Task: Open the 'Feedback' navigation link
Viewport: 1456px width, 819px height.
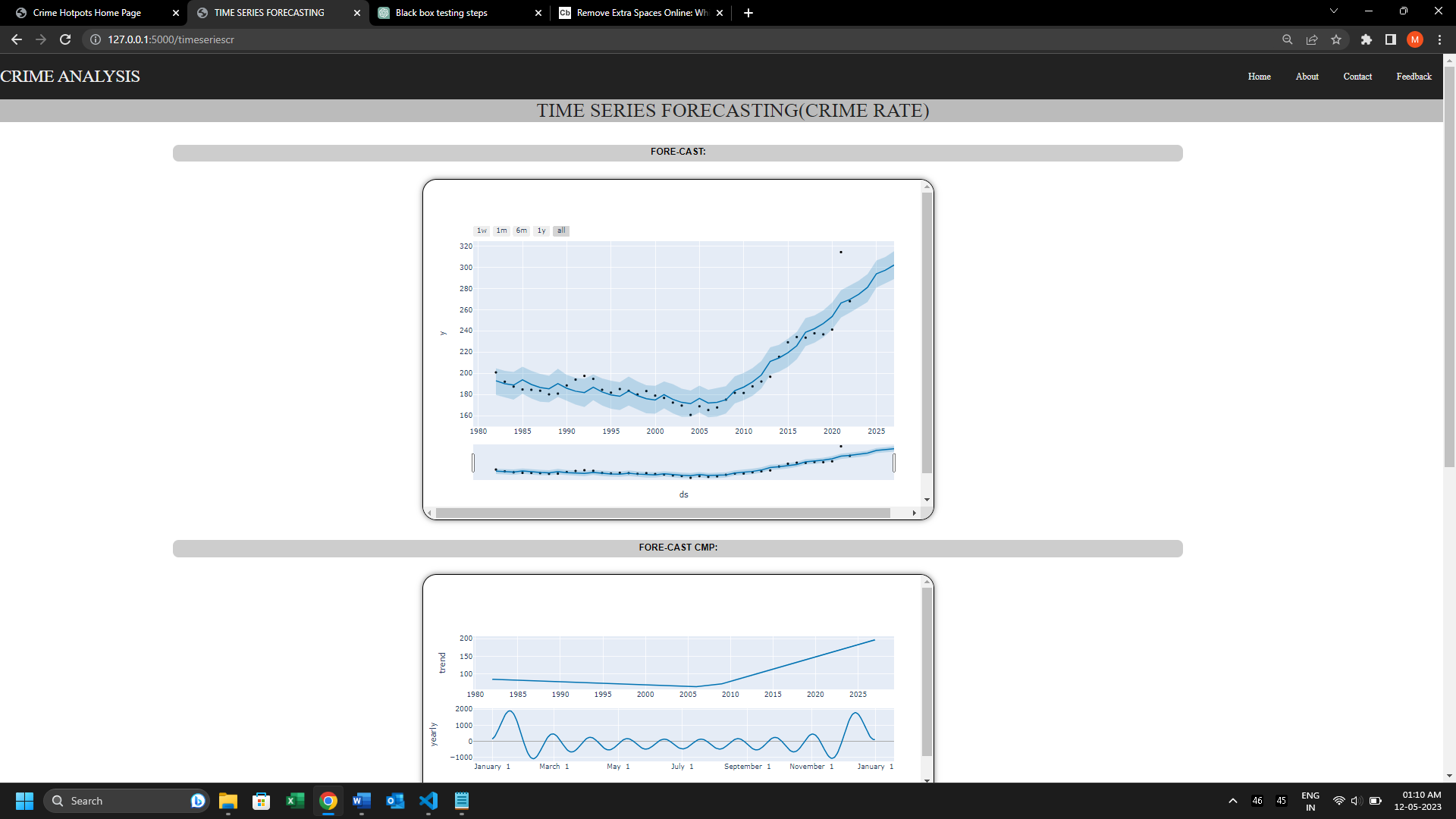Action: point(1413,76)
